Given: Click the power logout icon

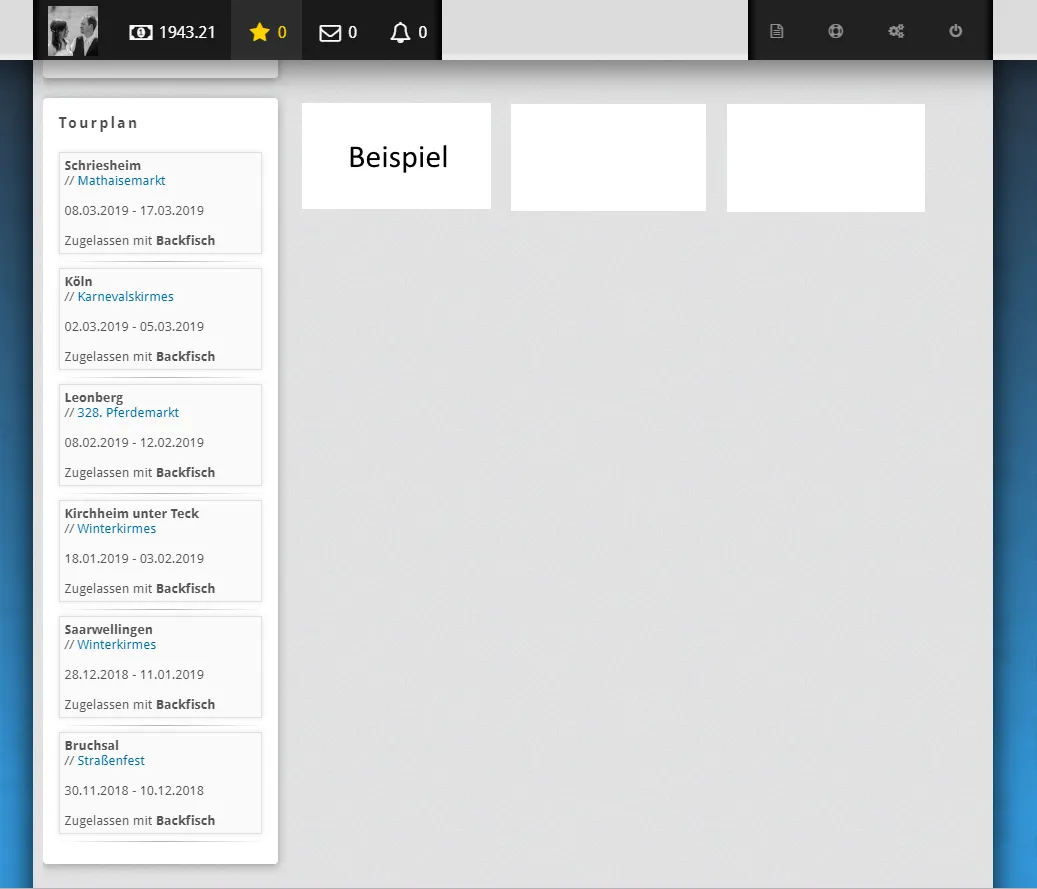Looking at the screenshot, I should pos(956,31).
